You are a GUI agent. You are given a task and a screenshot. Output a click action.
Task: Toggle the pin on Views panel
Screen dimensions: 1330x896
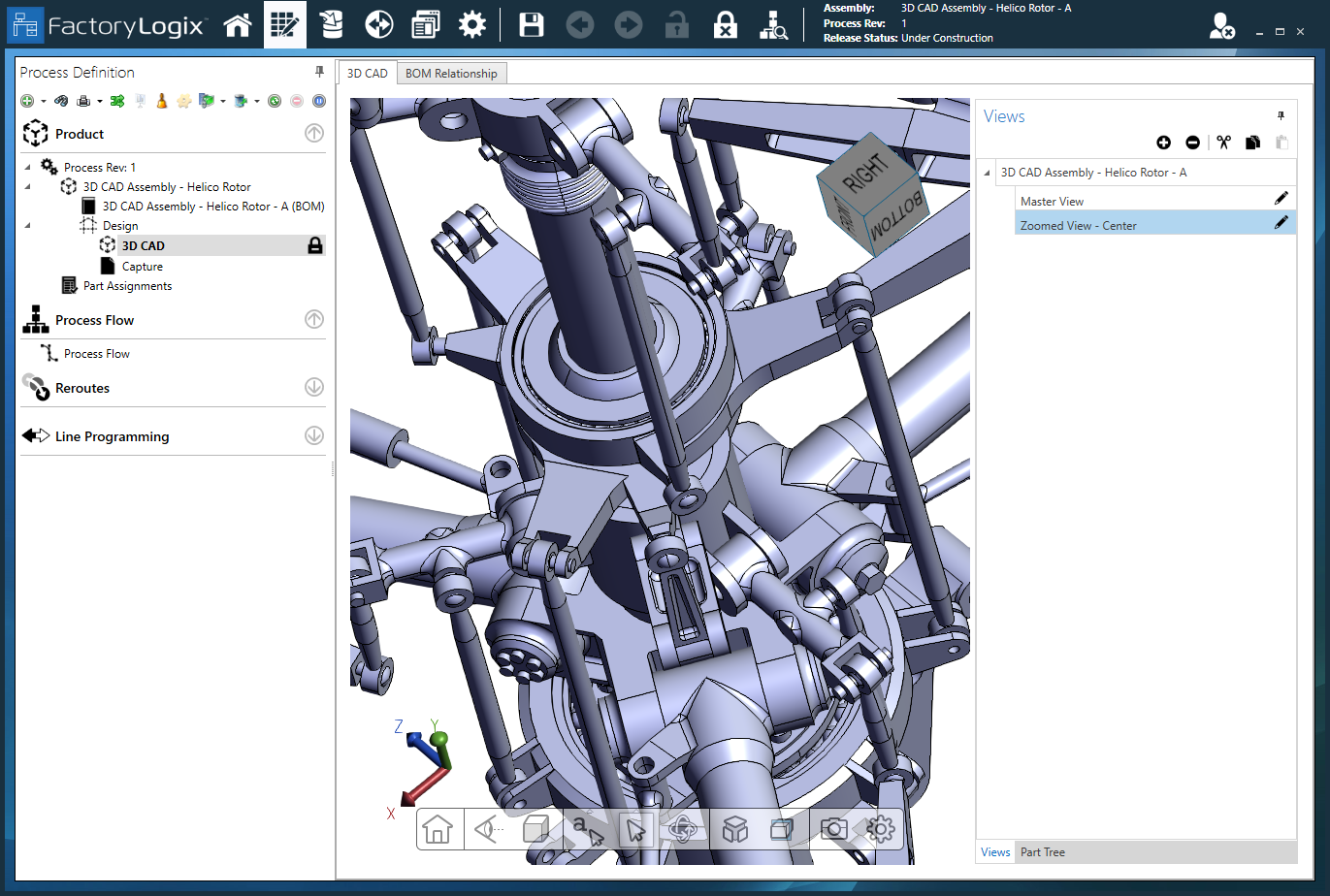point(1281,115)
